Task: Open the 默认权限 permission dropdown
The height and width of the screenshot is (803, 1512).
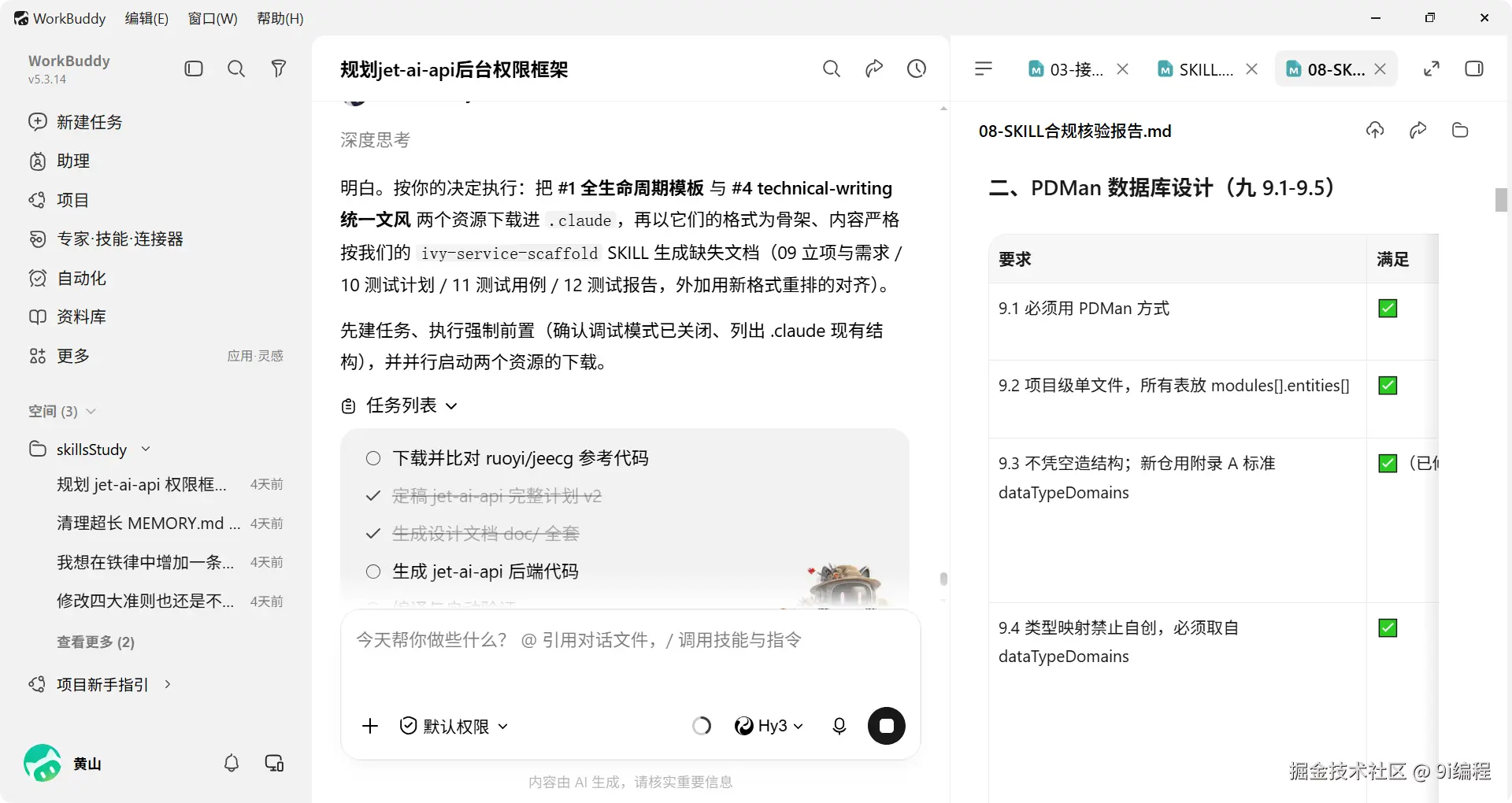Action: (x=454, y=726)
